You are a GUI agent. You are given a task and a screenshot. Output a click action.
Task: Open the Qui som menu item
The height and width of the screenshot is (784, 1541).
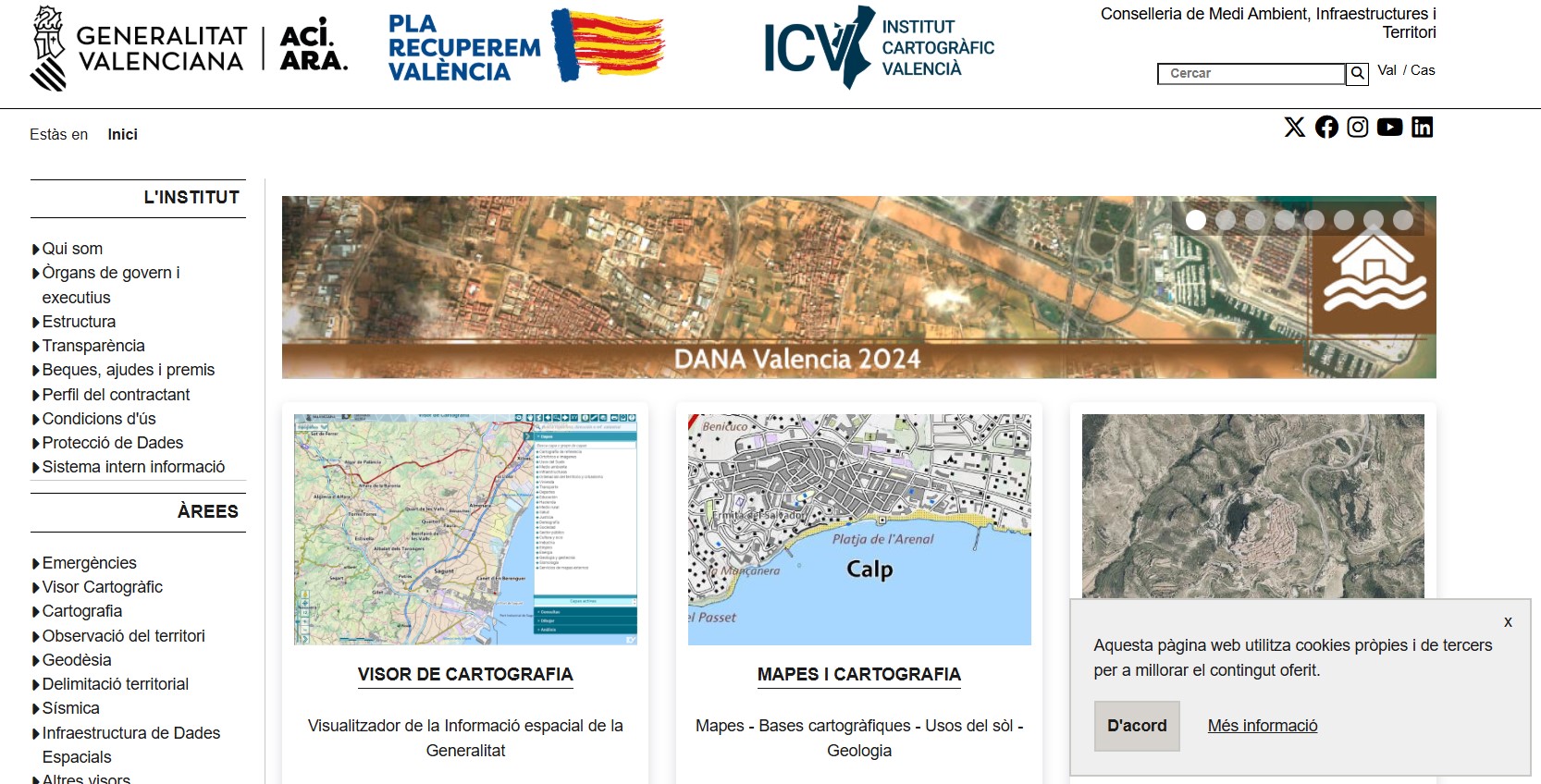tap(72, 249)
